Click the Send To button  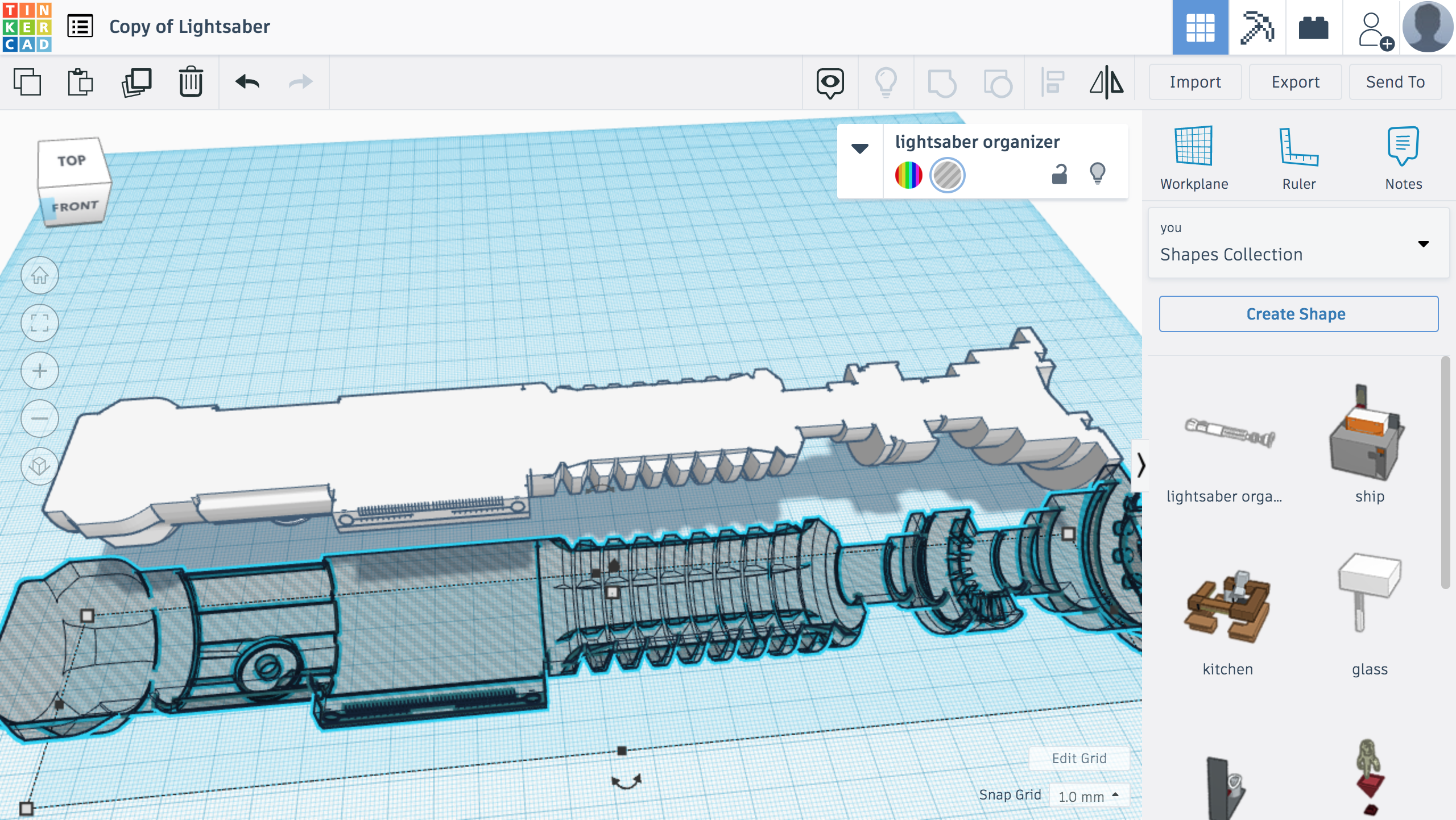coord(1394,82)
